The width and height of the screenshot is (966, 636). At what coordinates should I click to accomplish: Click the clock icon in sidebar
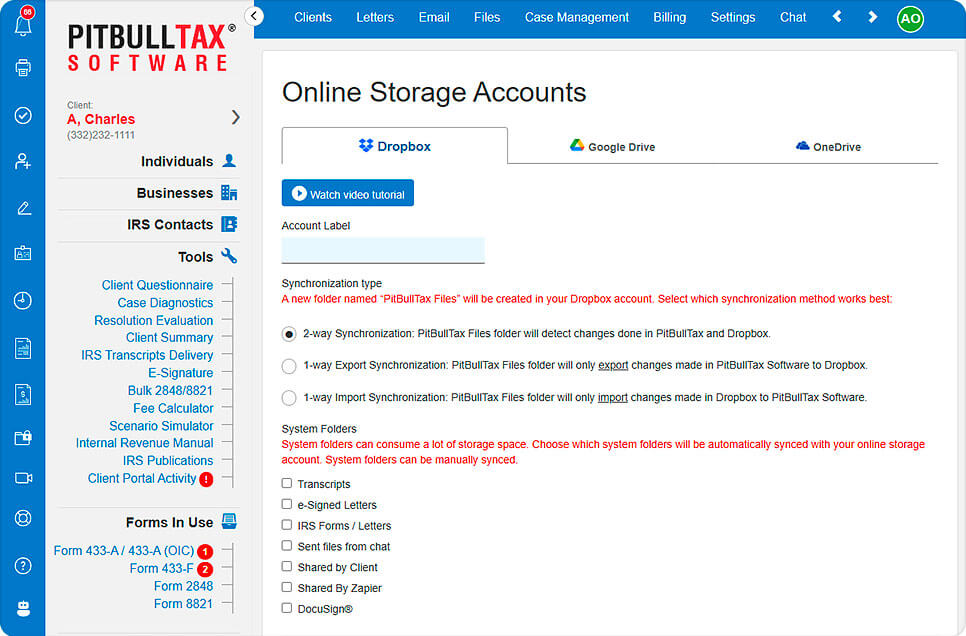tap(23, 300)
